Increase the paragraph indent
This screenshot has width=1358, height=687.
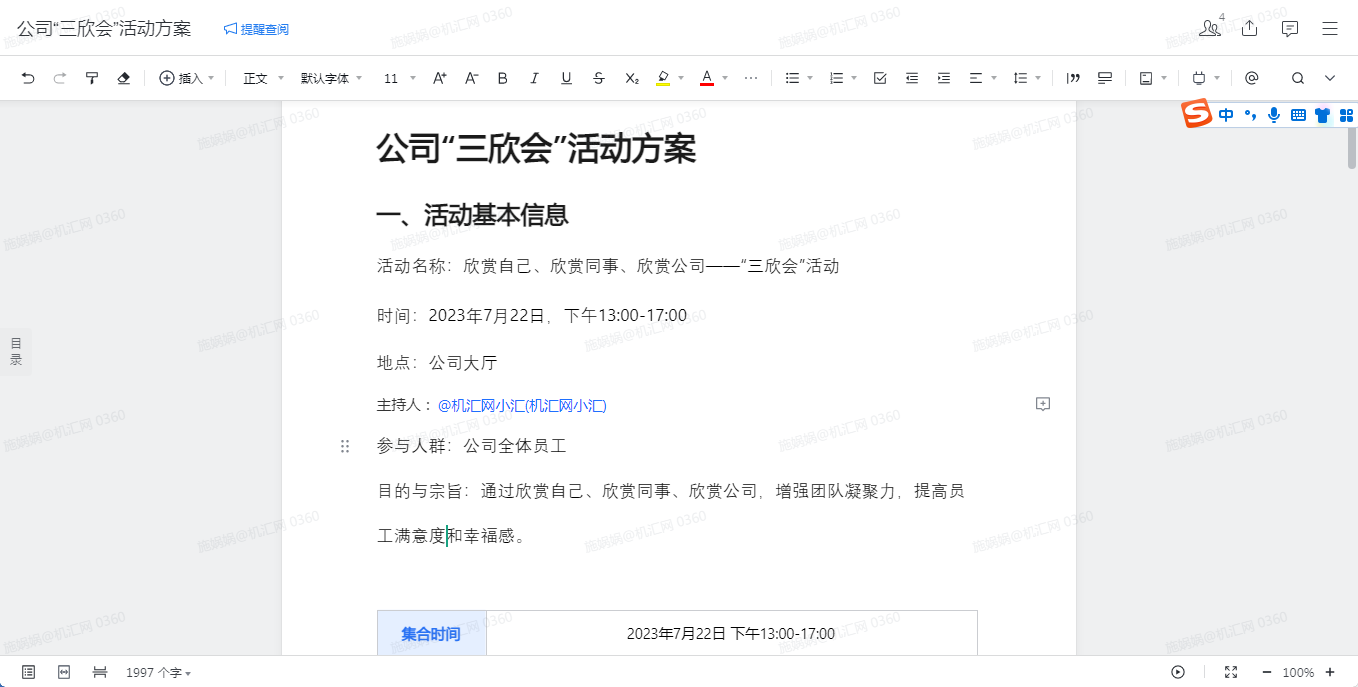pos(943,78)
